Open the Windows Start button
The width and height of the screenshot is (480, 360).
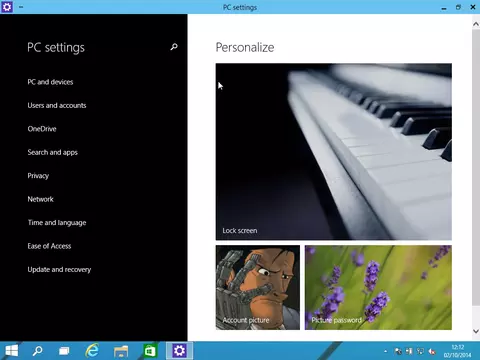coord(12,351)
